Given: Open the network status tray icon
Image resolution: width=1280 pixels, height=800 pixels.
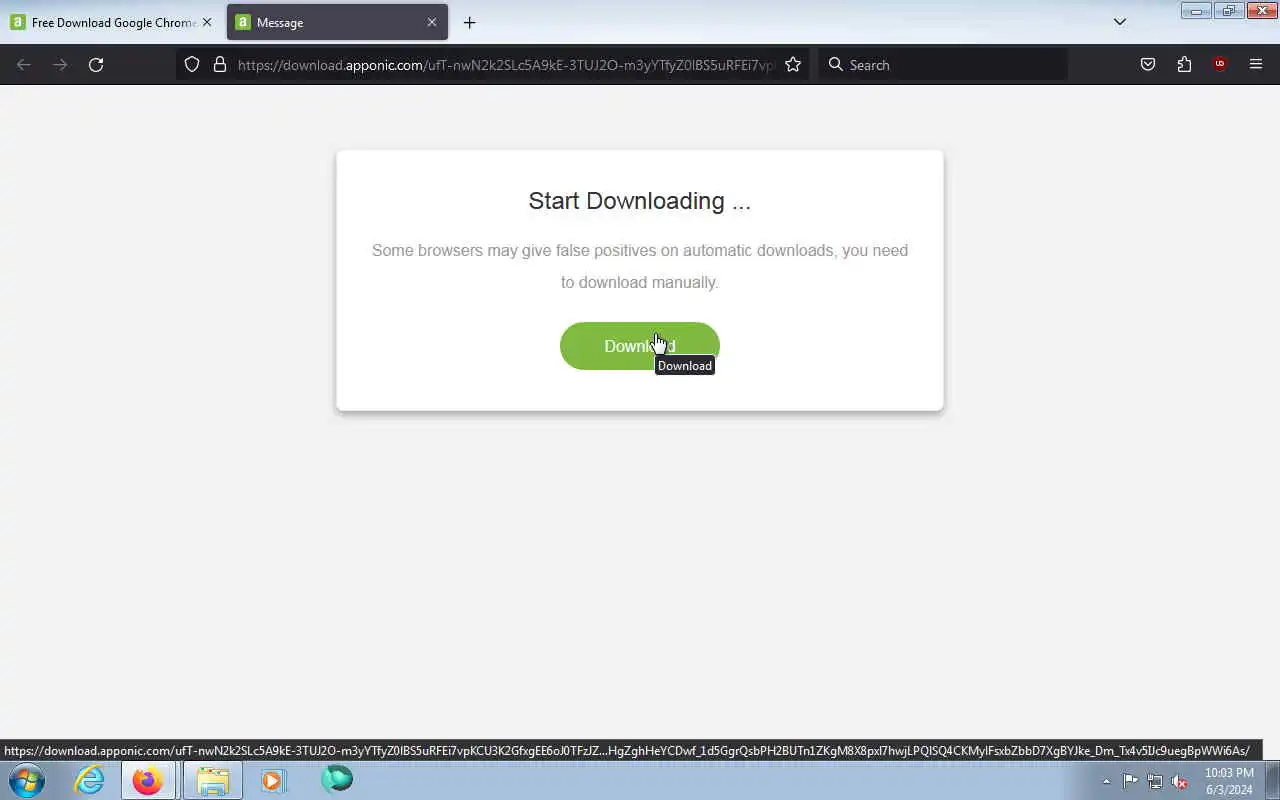Looking at the screenshot, I should click(x=1155, y=781).
